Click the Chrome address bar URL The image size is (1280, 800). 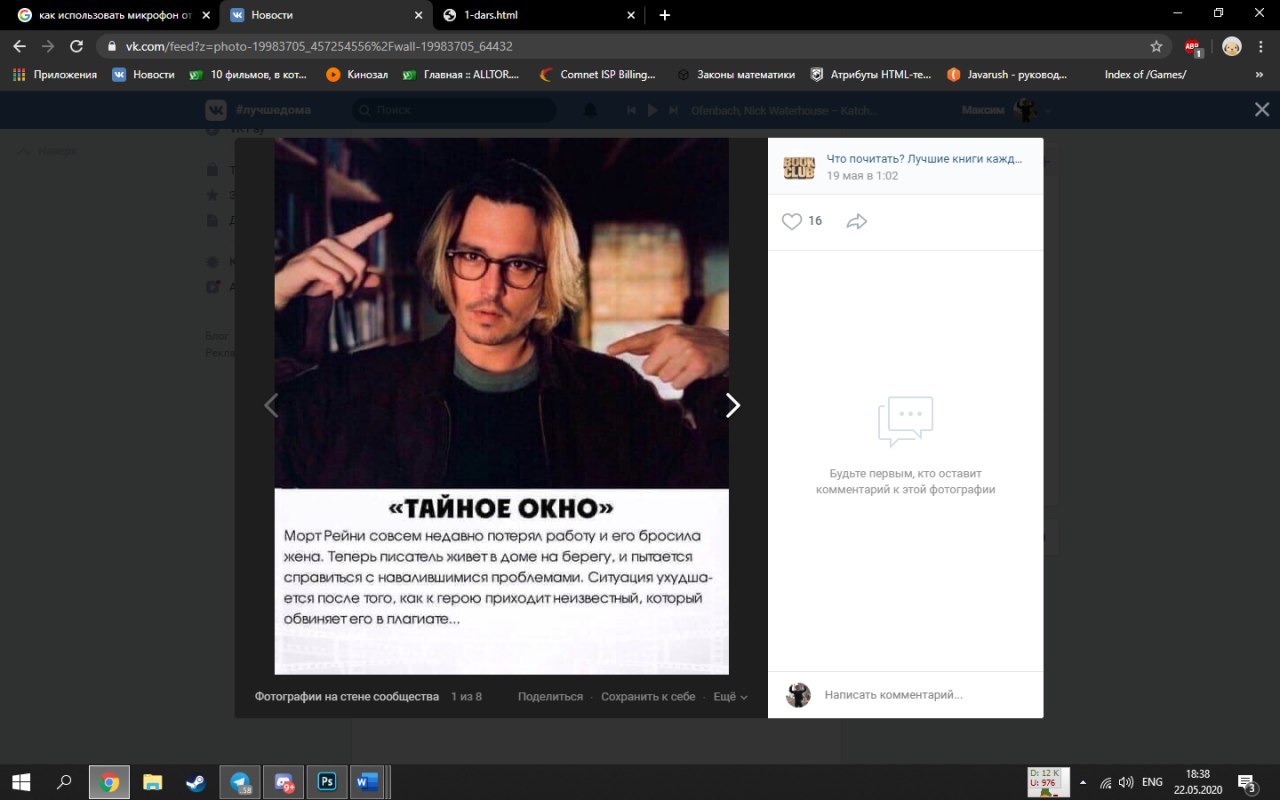(320, 46)
